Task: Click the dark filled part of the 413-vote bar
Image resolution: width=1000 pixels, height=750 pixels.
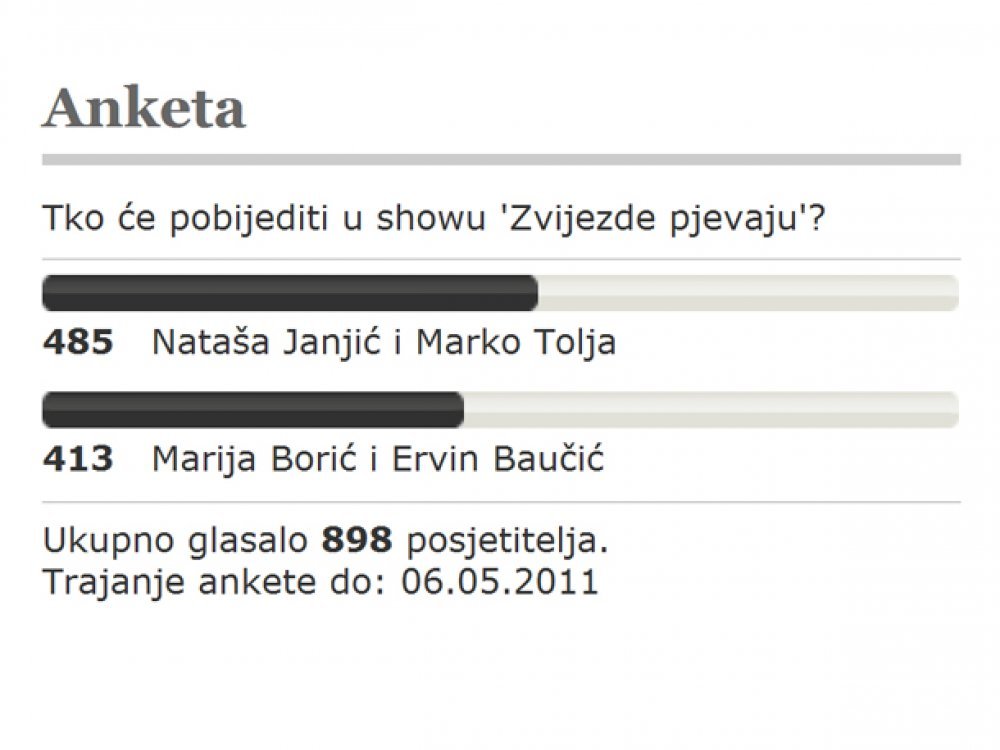Action: 253,409
